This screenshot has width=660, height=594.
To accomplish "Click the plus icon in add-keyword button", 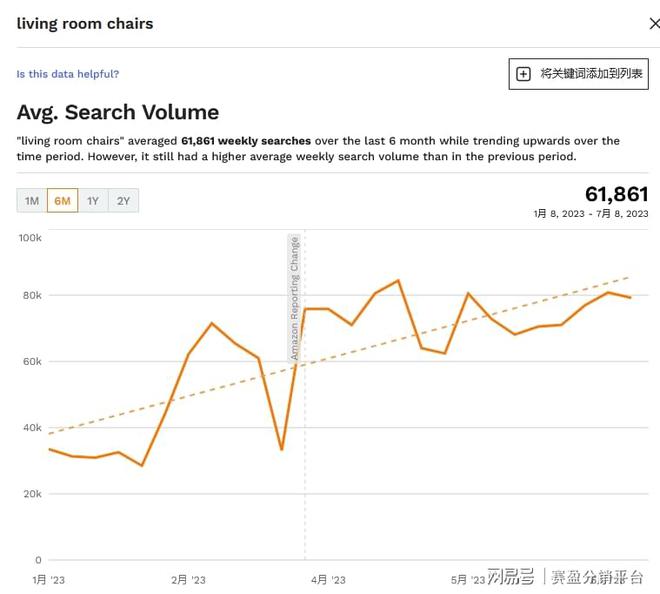I will pos(524,74).
